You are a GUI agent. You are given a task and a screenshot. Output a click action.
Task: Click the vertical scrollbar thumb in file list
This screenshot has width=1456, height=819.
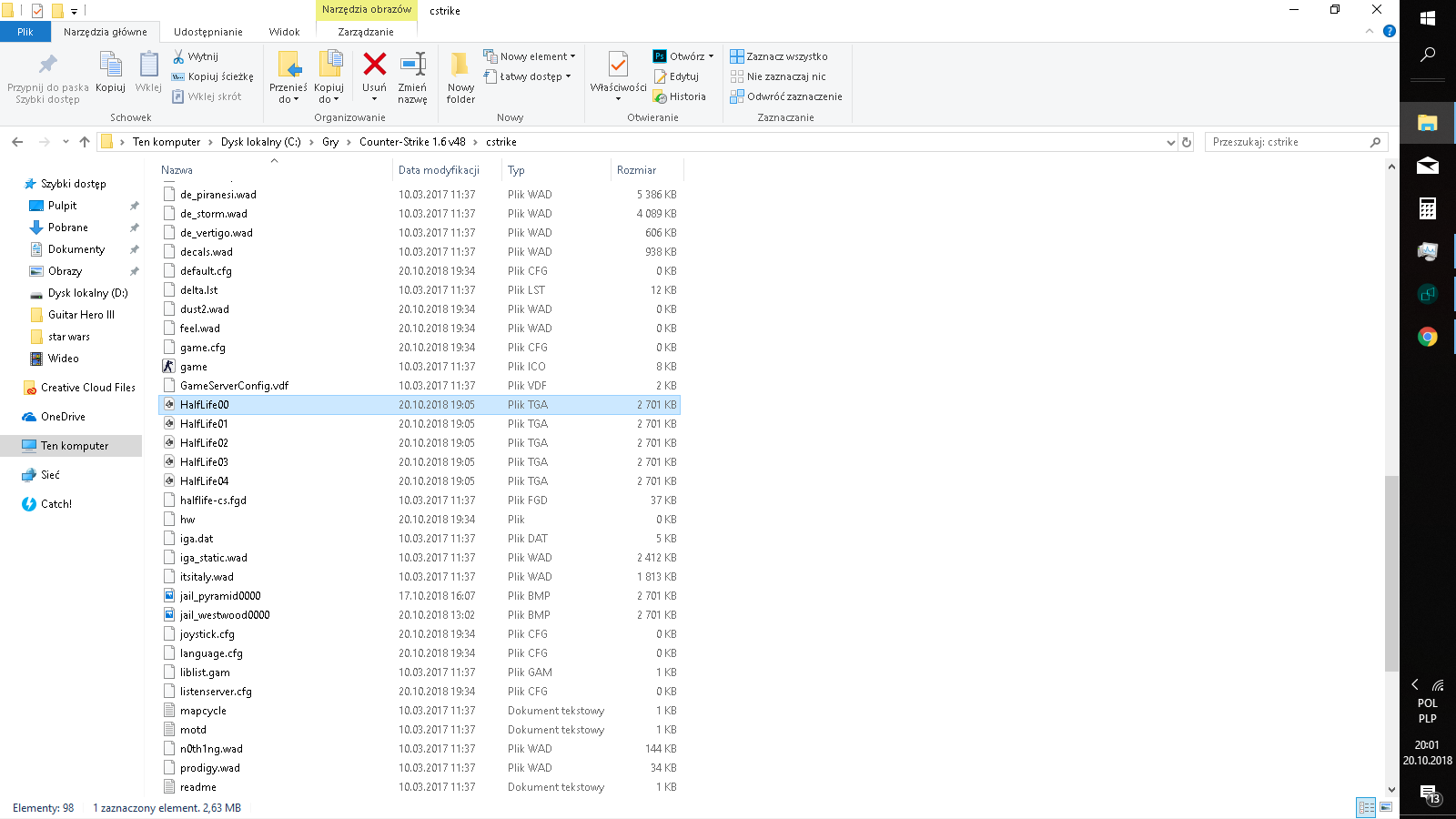click(1391, 573)
